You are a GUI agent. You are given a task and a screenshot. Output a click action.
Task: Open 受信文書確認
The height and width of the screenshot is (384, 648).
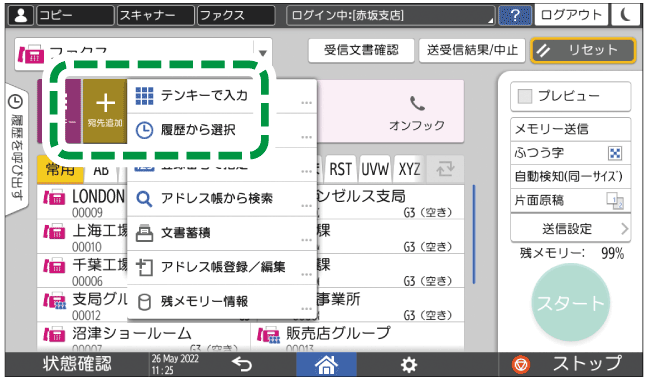[x=361, y=50]
